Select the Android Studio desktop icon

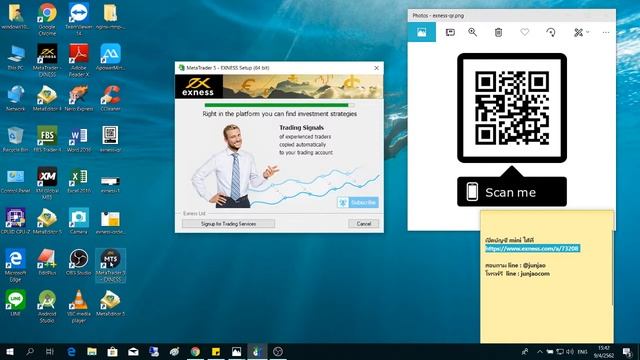pos(47,306)
